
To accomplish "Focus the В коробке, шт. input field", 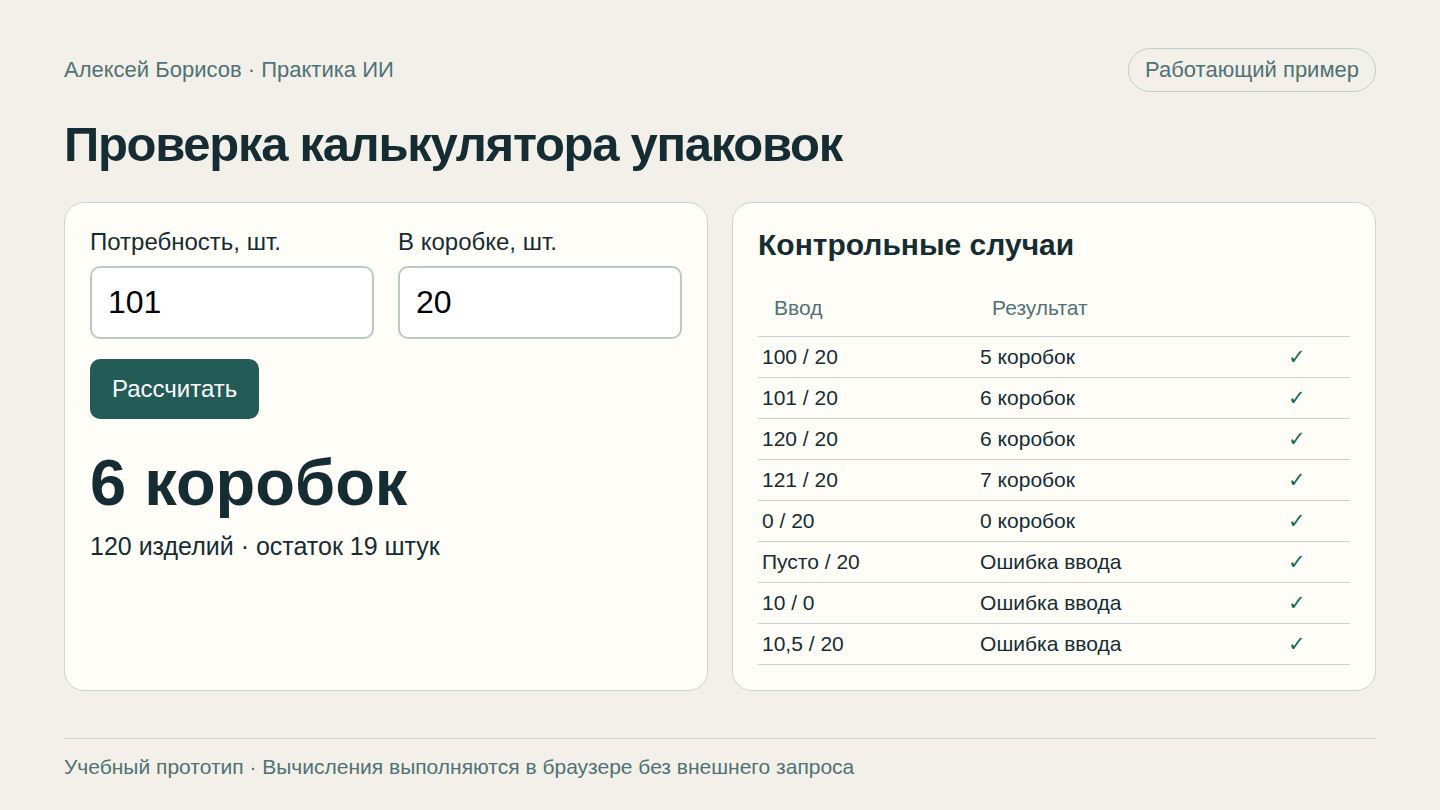I will pos(540,302).
